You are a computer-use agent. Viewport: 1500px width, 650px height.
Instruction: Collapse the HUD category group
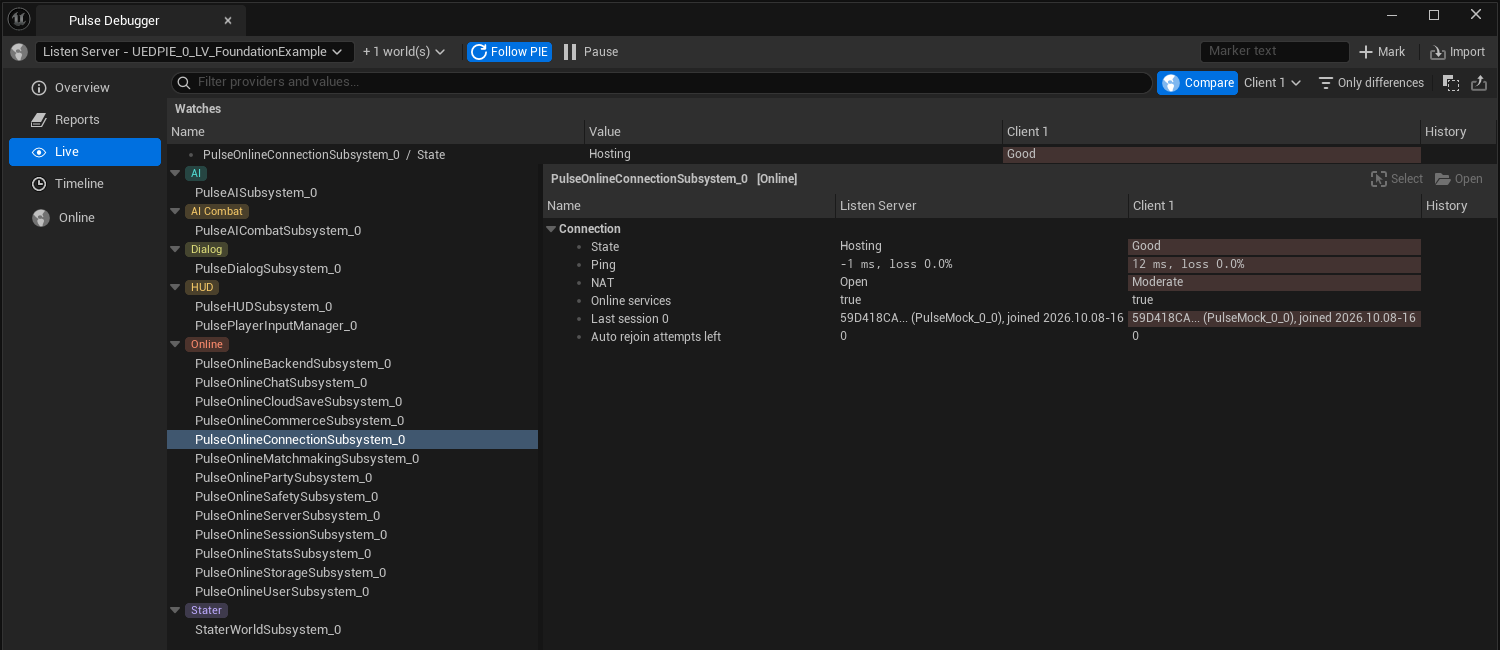(x=176, y=287)
